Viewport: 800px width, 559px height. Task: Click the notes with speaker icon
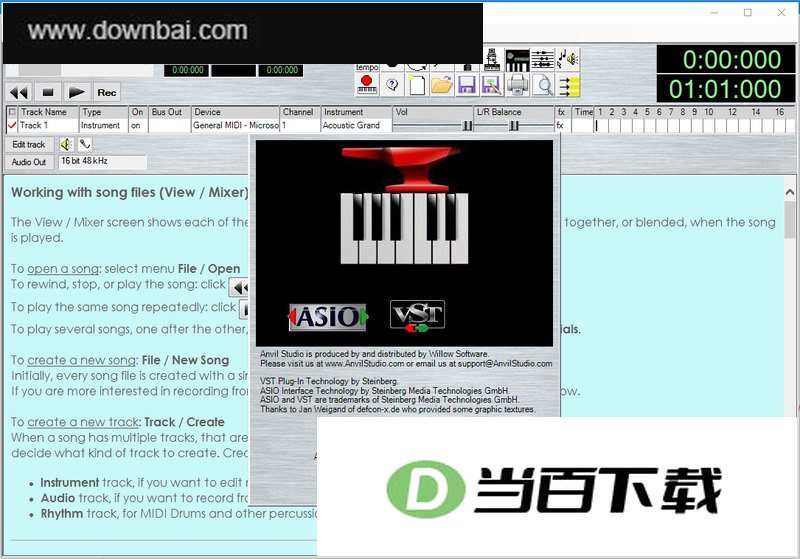[x=568, y=60]
